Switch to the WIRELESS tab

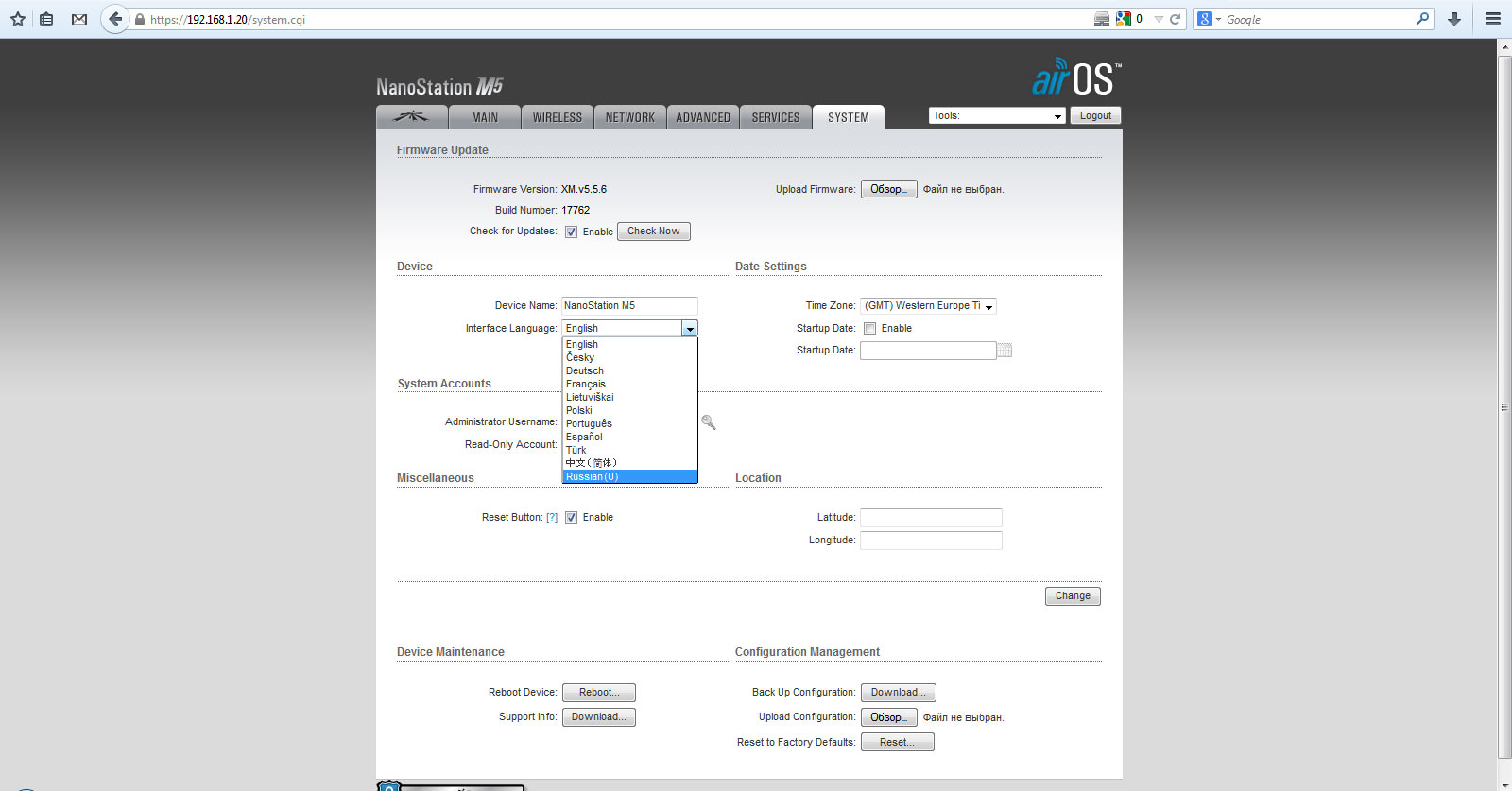point(557,117)
